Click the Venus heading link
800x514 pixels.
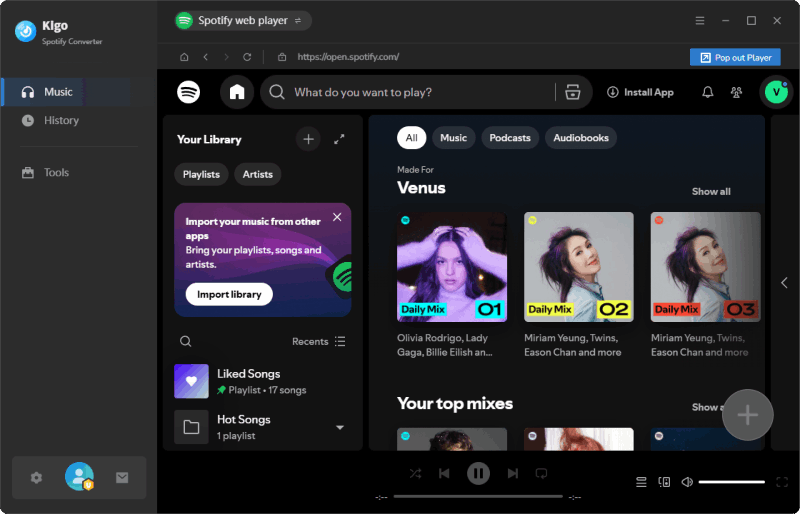(x=421, y=188)
